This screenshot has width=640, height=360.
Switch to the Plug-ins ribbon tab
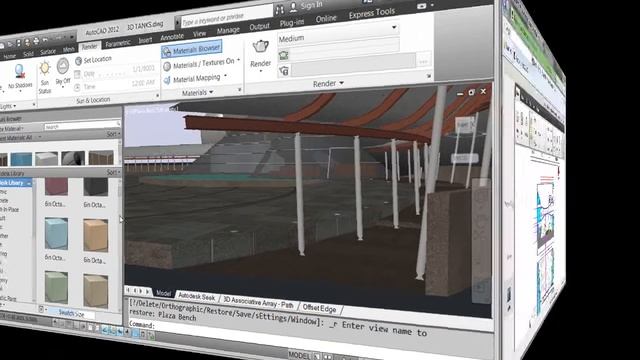pyautogui.click(x=292, y=23)
